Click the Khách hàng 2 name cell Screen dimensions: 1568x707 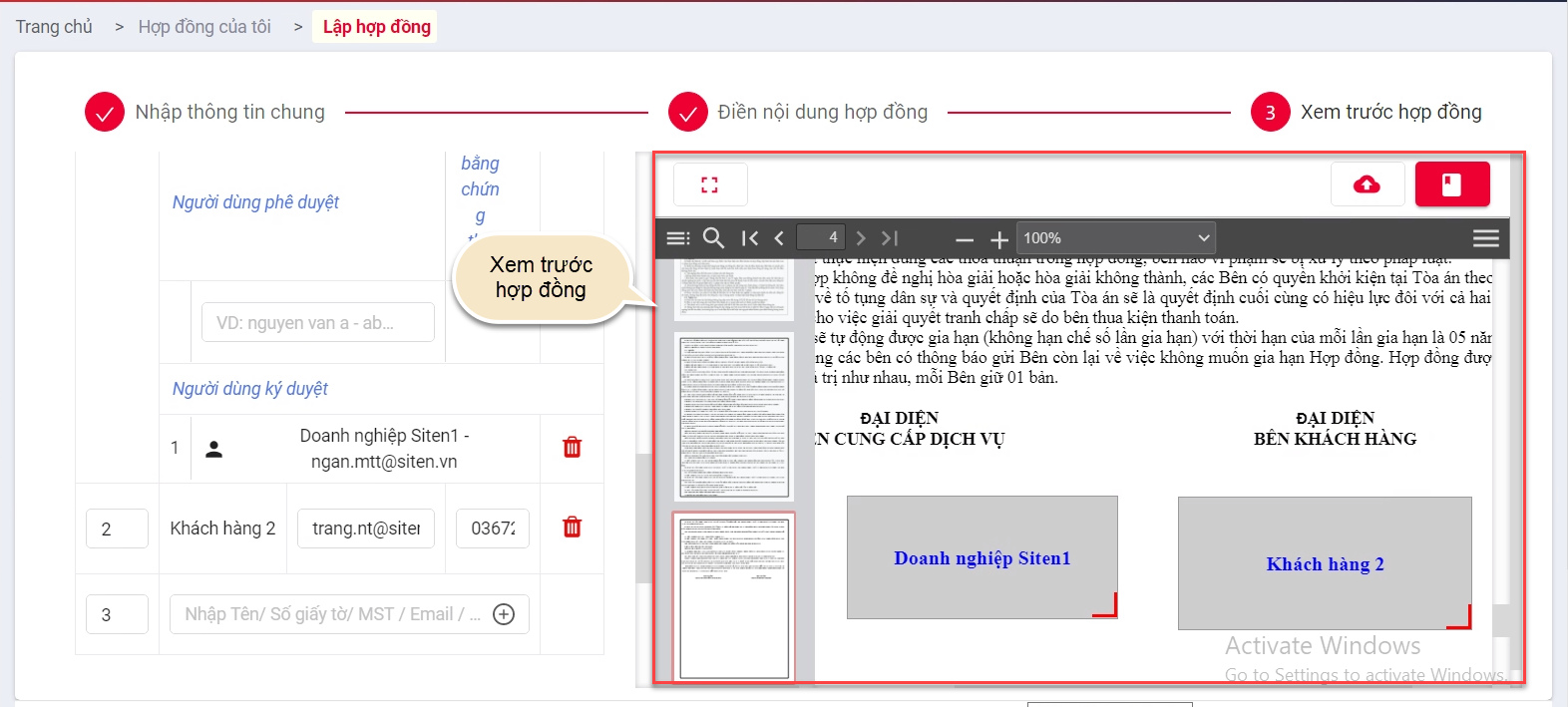pyautogui.click(x=222, y=529)
